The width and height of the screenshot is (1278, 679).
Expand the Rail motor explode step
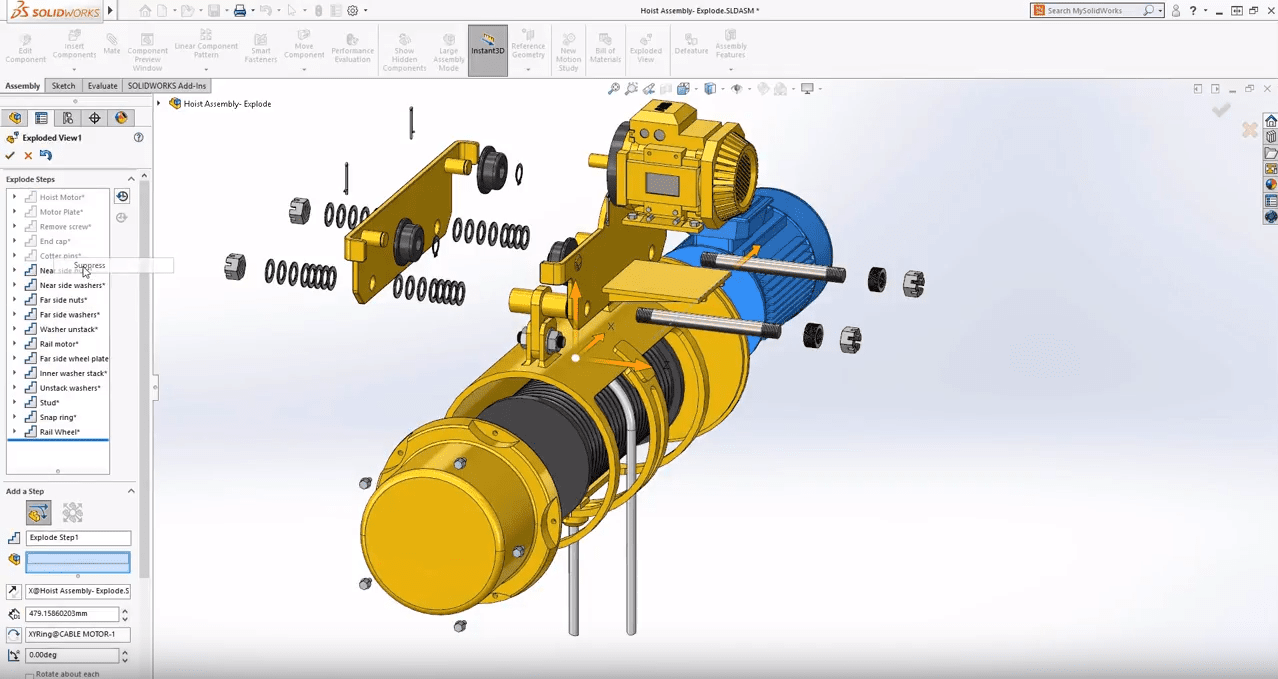[x=14, y=344]
